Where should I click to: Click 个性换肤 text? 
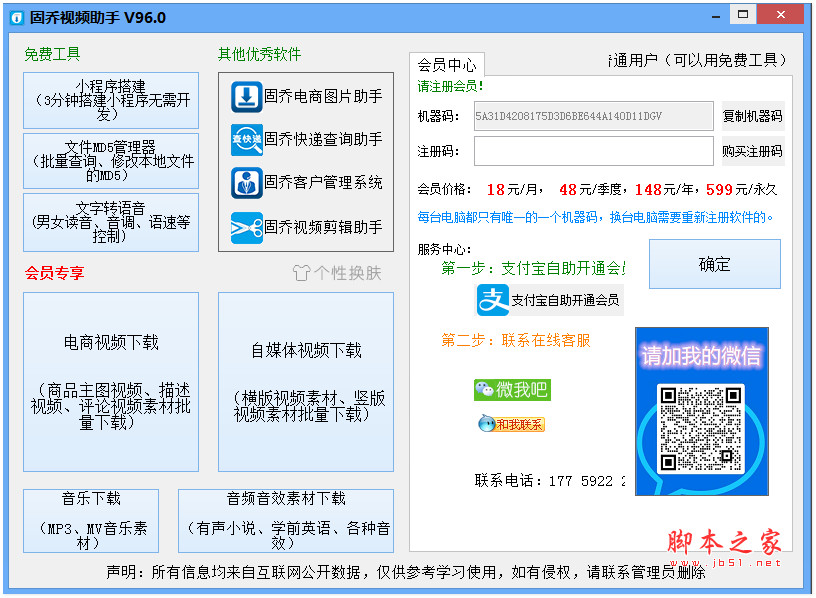coord(348,273)
